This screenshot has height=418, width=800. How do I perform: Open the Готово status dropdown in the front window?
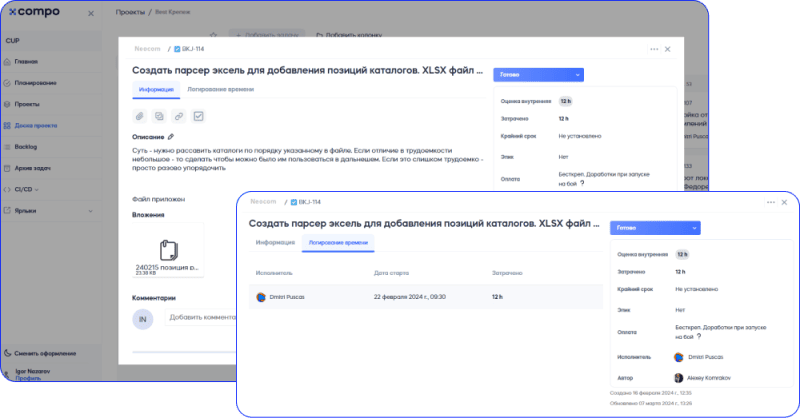click(x=655, y=228)
